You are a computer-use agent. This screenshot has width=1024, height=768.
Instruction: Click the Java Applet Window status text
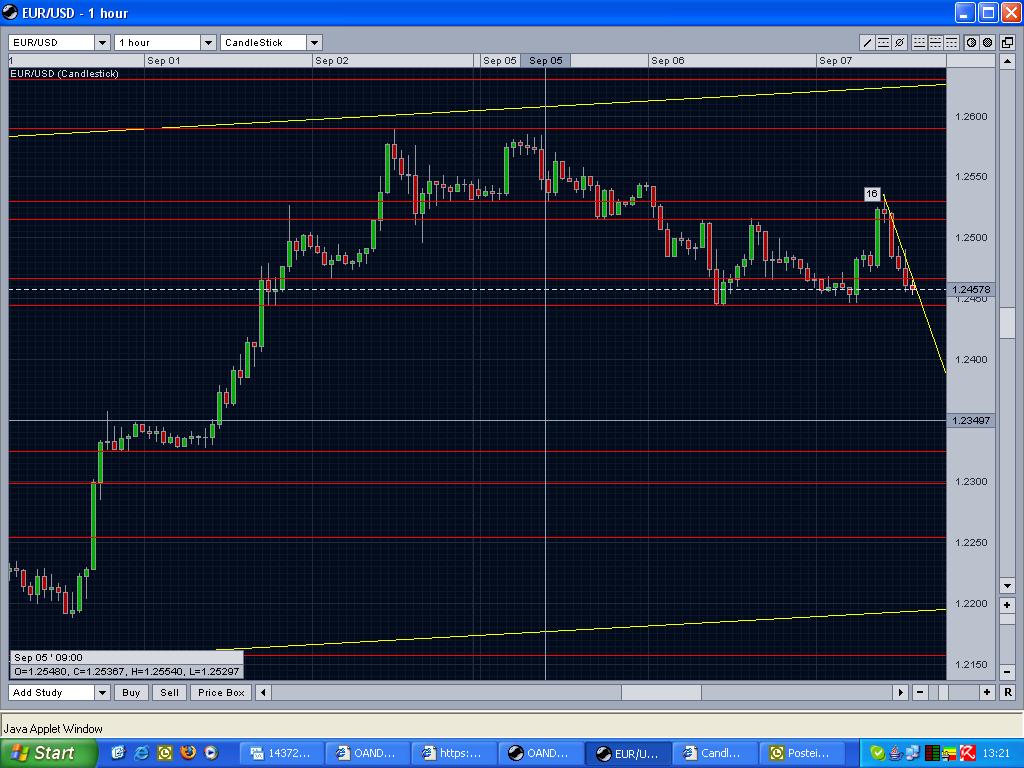53,729
